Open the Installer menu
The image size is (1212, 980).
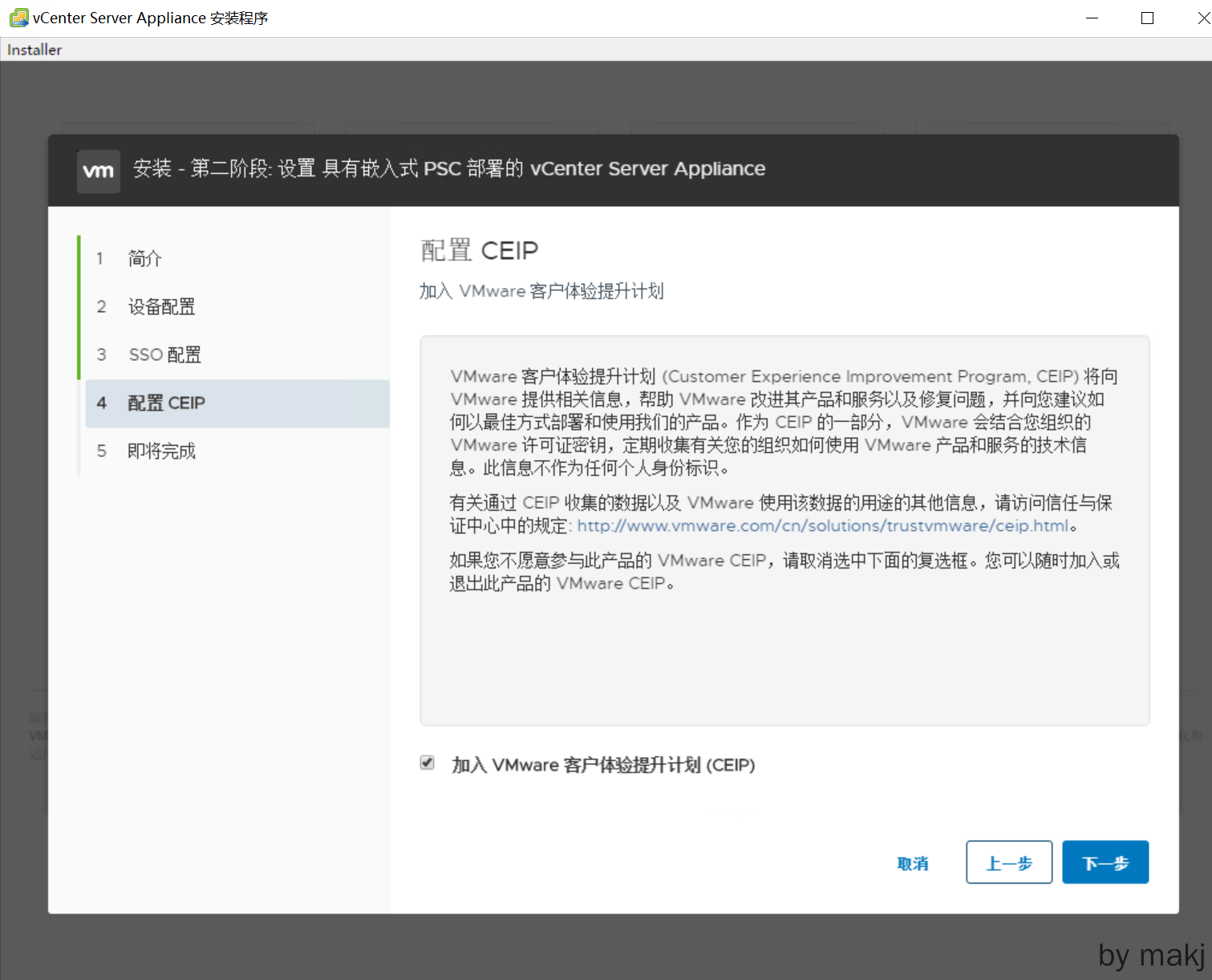click(34, 50)
